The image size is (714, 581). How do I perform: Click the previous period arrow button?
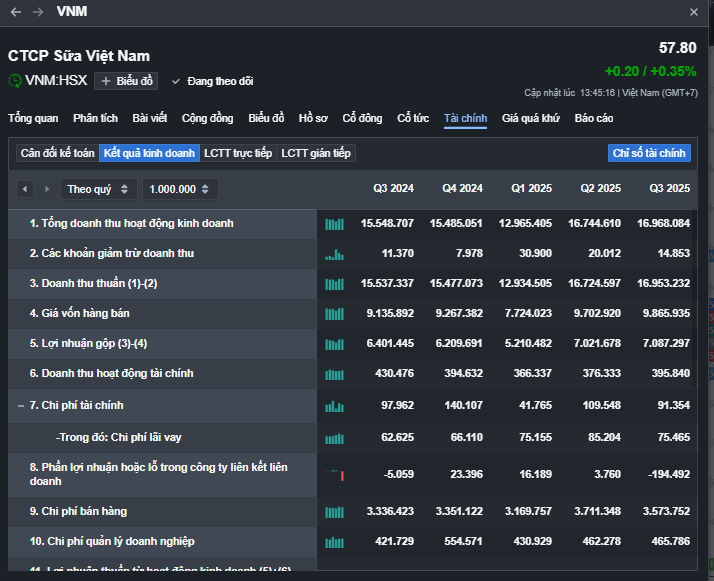tap(26, 189)
